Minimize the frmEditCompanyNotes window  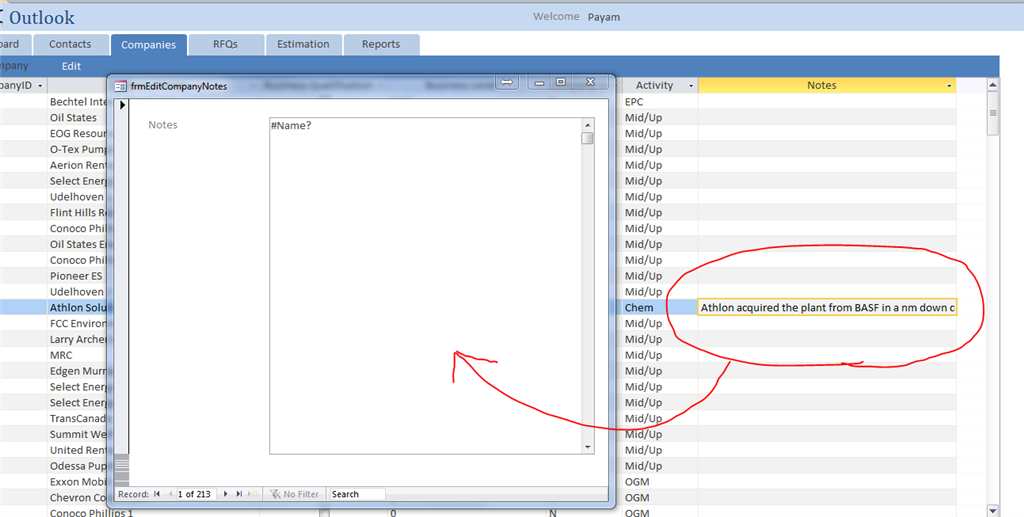coord(539,82)
